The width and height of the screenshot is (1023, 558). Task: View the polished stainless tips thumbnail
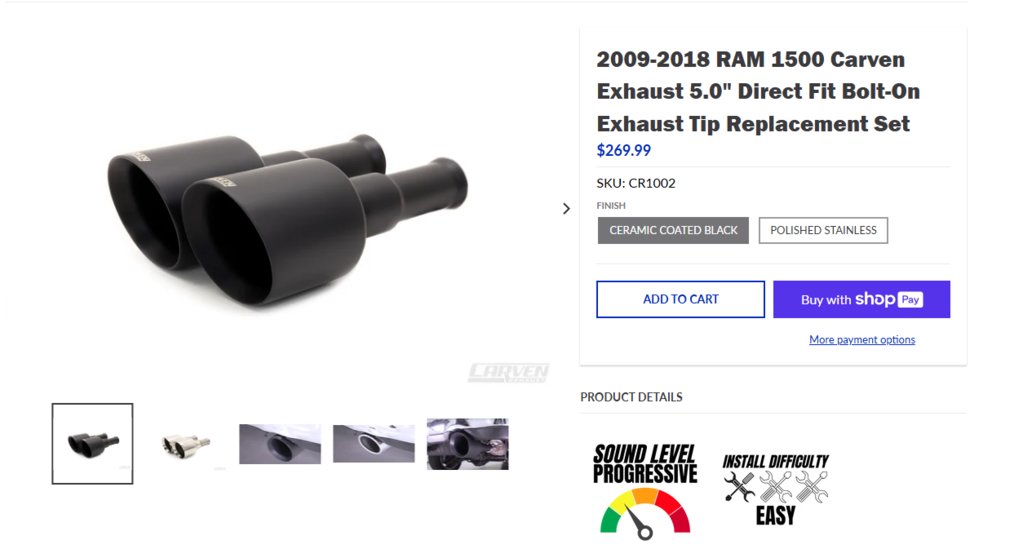186,444
